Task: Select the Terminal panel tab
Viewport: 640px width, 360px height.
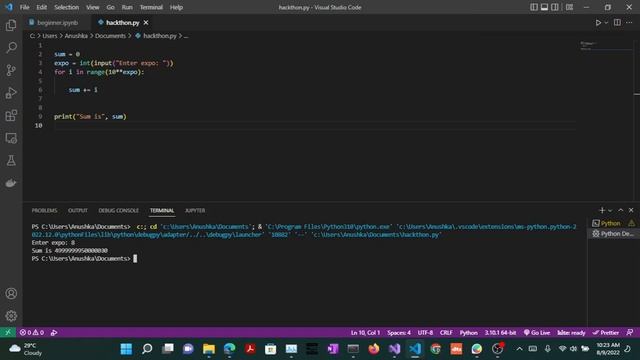Action: [x=162, y=211]
